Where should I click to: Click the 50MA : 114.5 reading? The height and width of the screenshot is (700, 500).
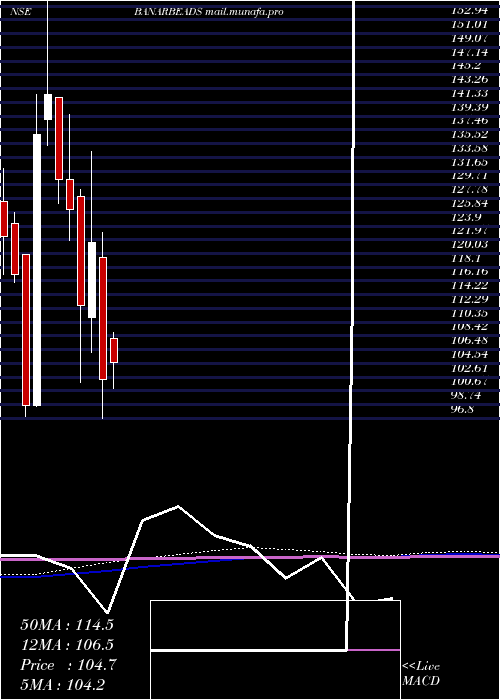coord(67,625)
